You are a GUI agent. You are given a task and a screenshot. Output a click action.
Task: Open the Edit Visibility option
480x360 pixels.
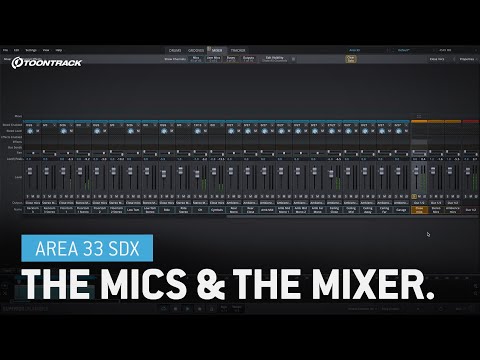[275, 59]
